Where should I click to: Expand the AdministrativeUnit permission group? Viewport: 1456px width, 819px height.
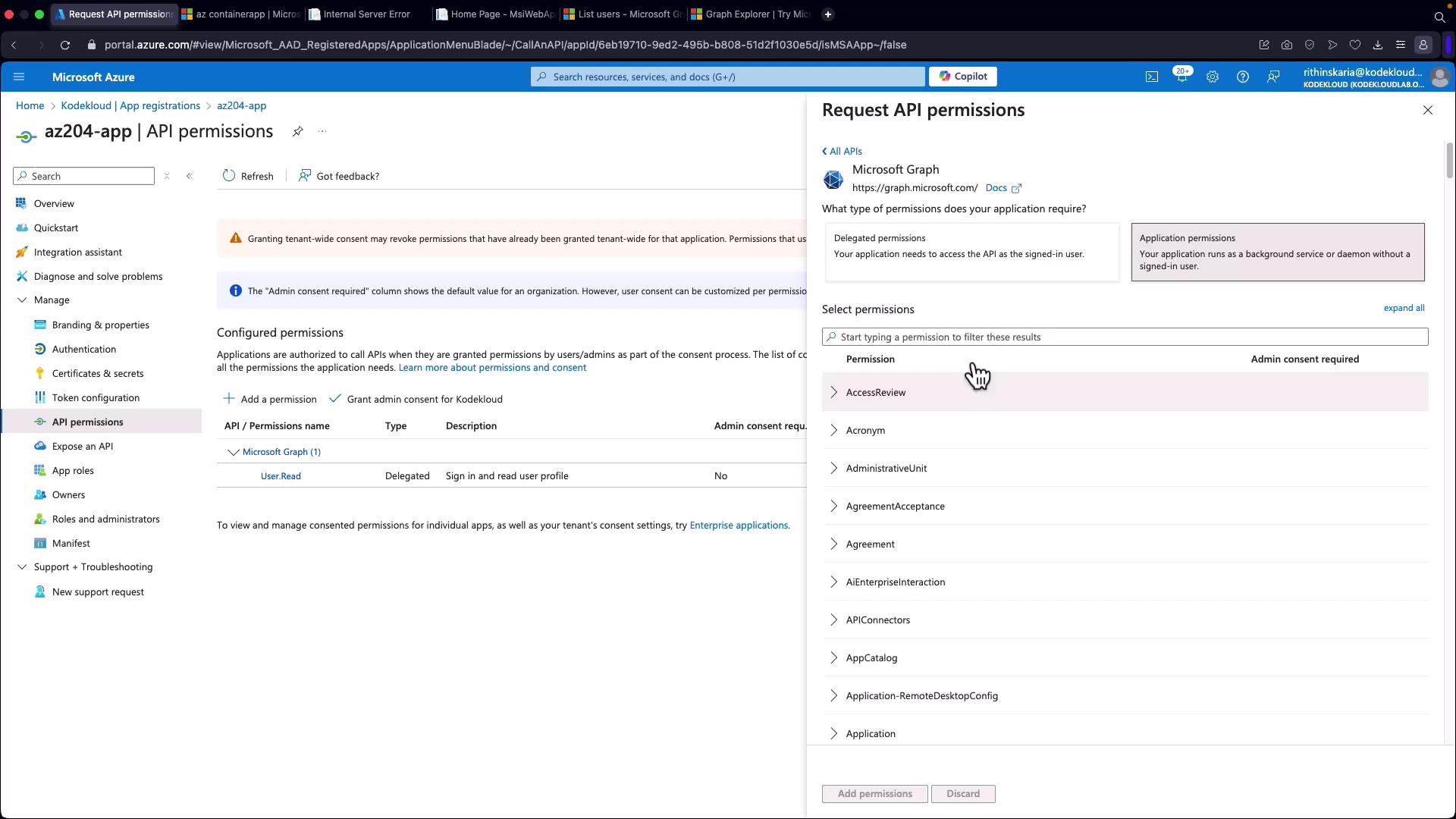pyautogui.click(x=834, y=468)
